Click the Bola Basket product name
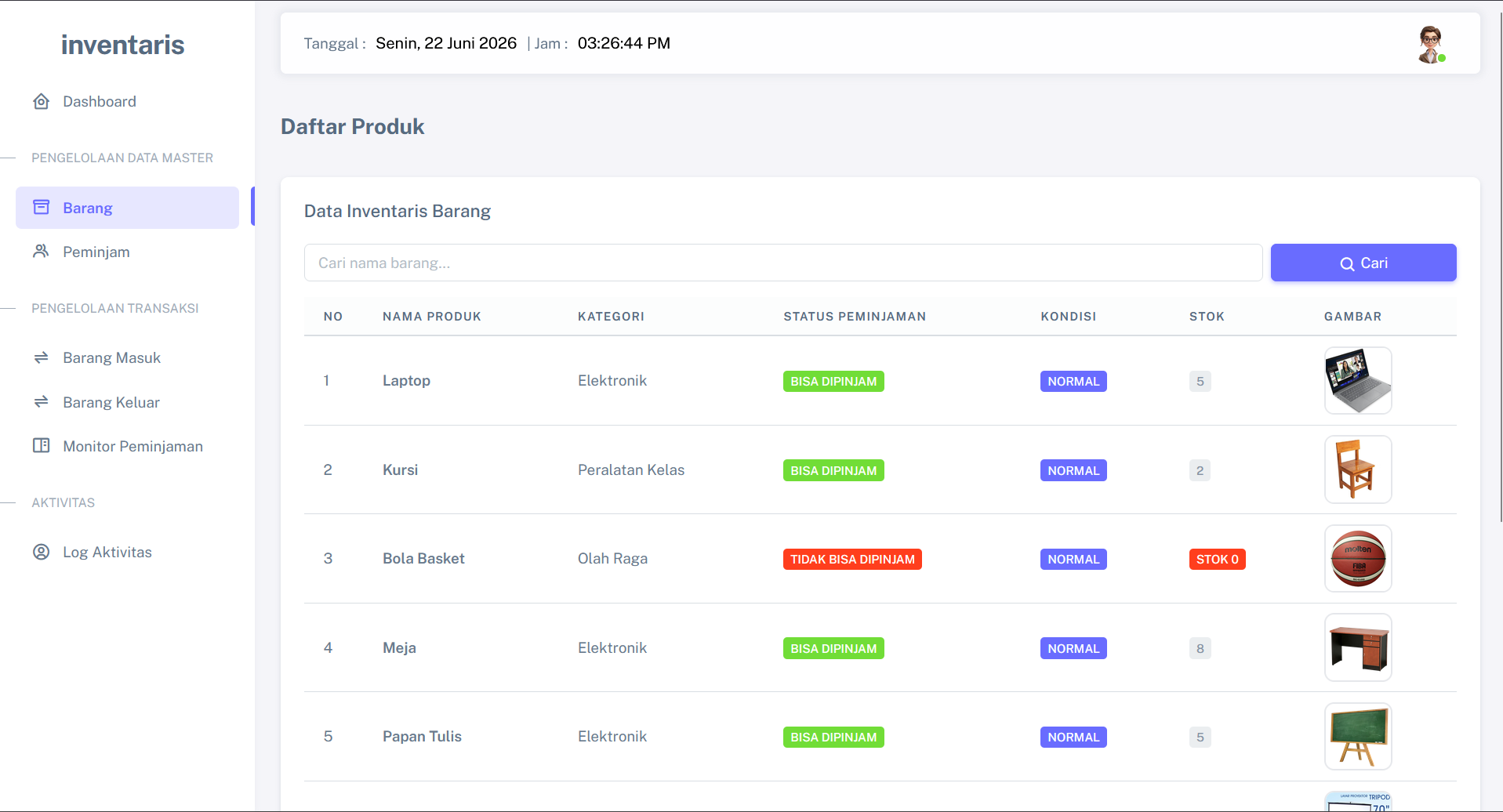Viewport: 1503px width, 812px height. tap(423, 558)
